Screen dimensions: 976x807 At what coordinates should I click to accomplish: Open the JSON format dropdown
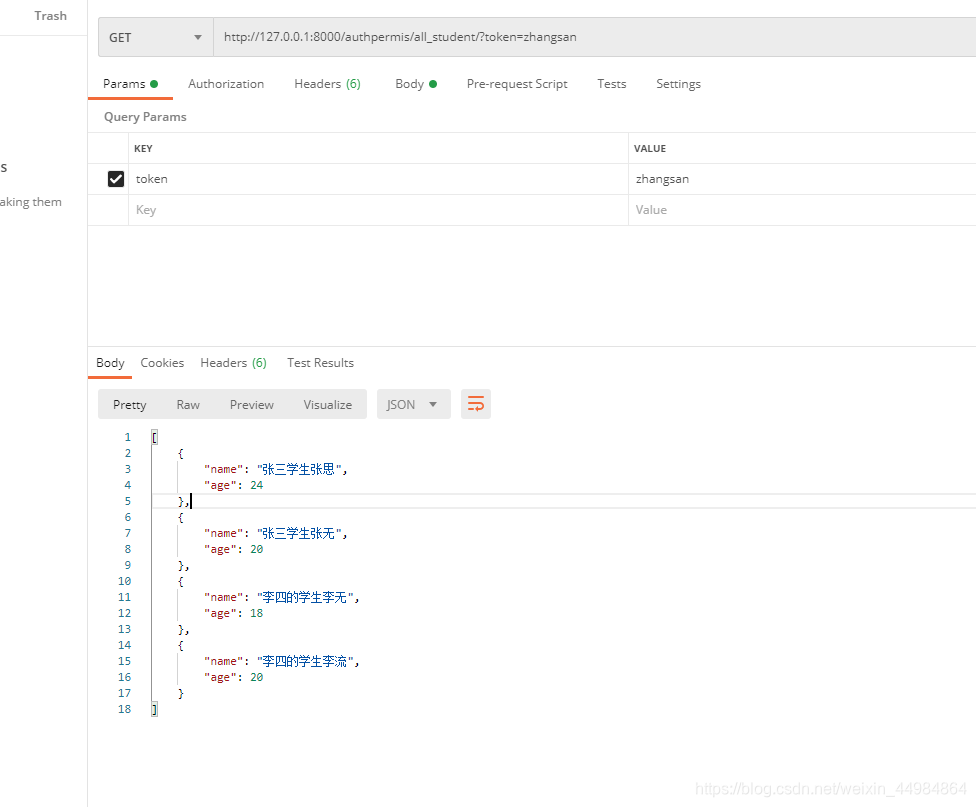[413, 404]
